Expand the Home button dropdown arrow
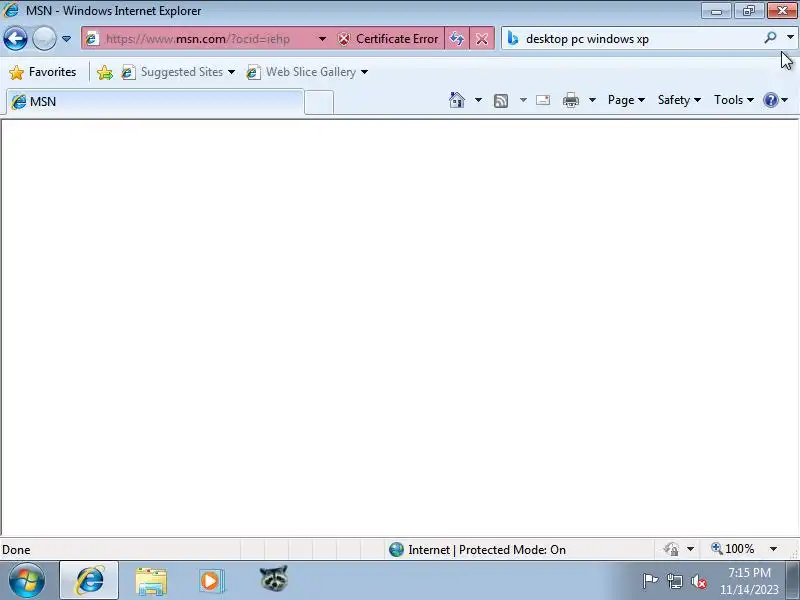Screen dimensions: 800x600 (478, 100)
